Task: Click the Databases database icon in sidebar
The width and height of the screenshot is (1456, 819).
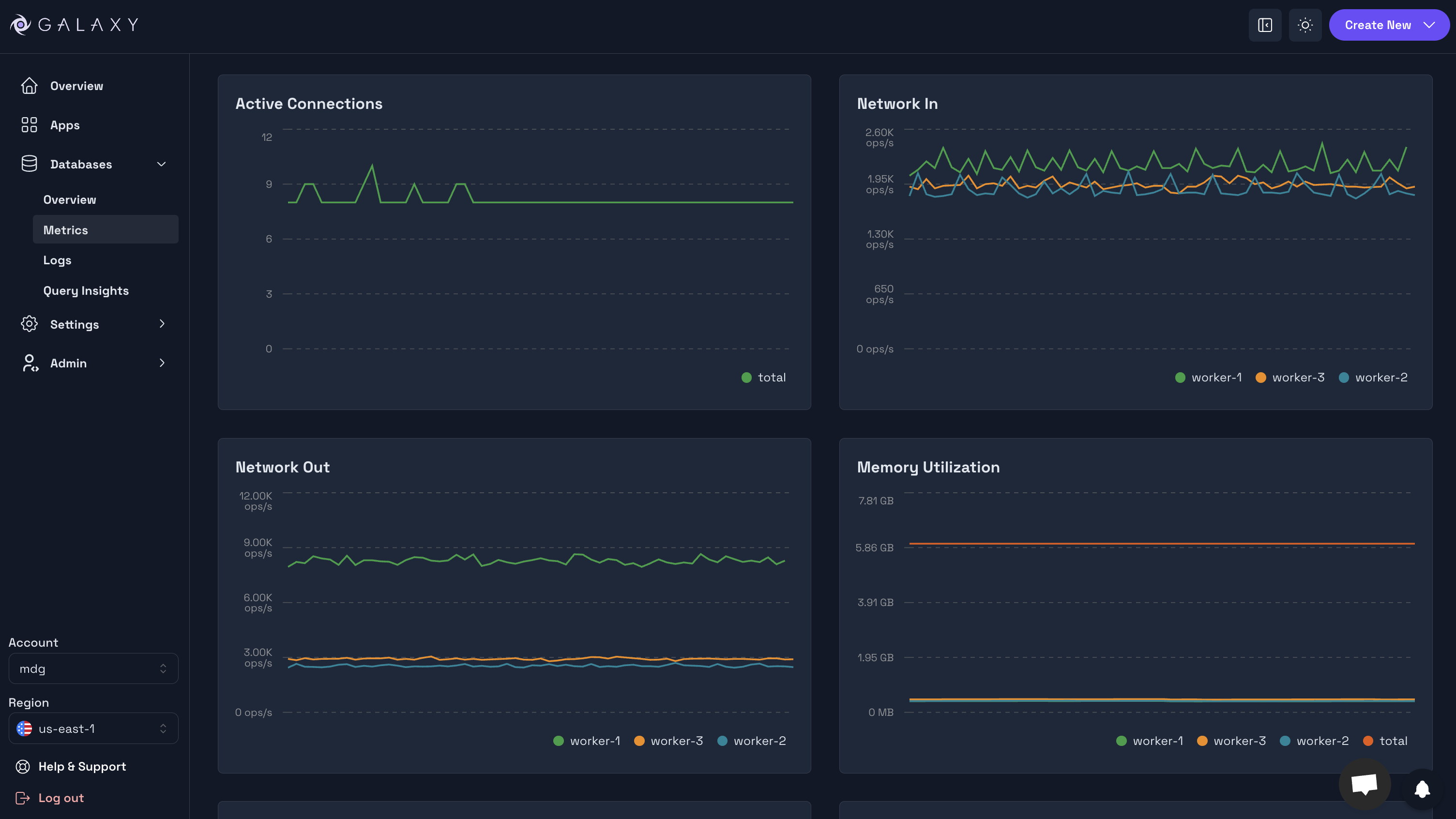Action: coord(30,164)
